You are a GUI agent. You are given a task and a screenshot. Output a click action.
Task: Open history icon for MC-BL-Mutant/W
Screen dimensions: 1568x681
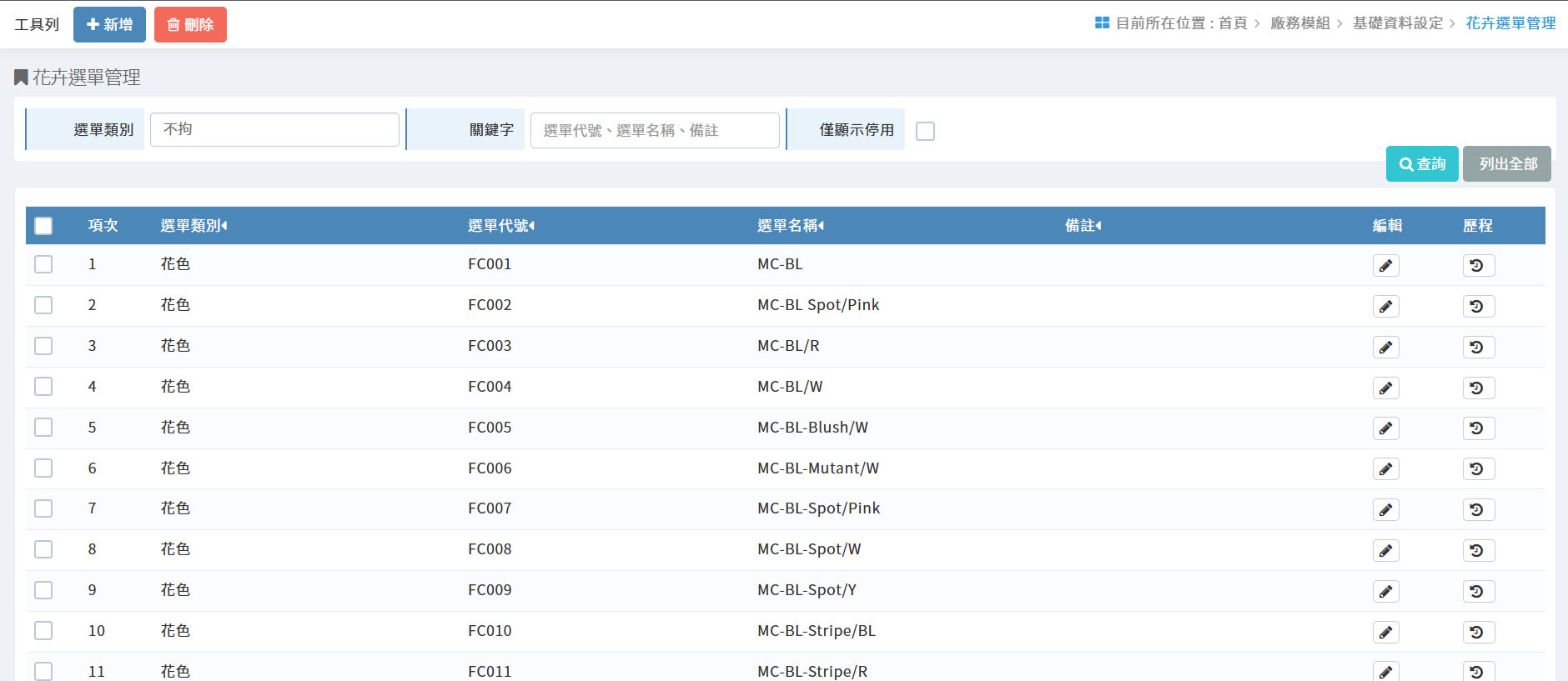click(1478, 469)
